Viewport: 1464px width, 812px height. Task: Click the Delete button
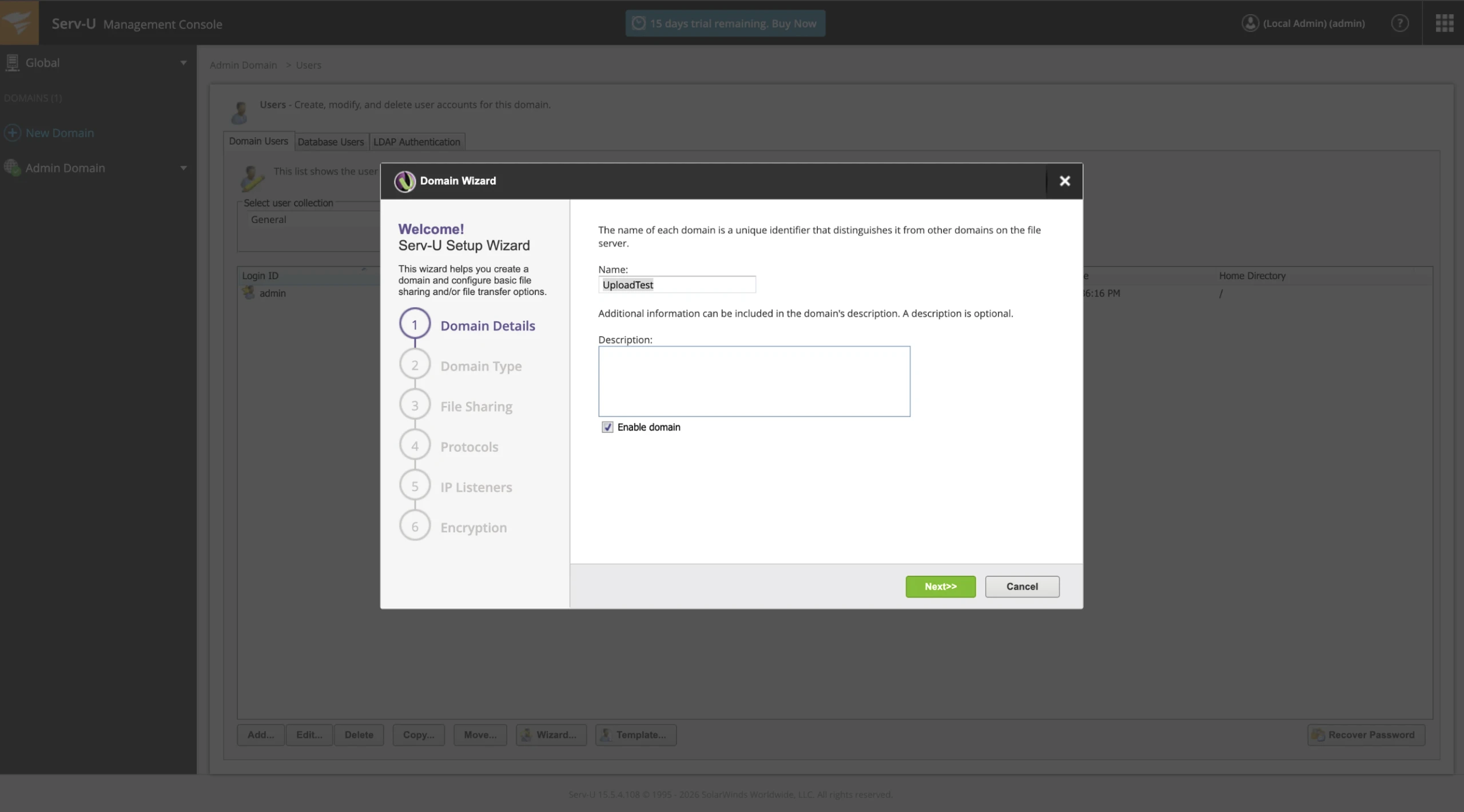359,734
